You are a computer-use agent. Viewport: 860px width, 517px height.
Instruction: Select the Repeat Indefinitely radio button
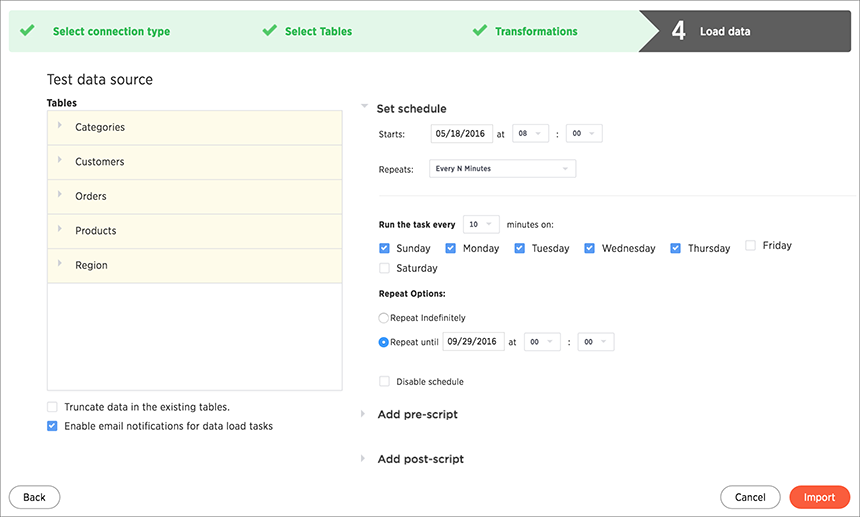tap(384, 318)
